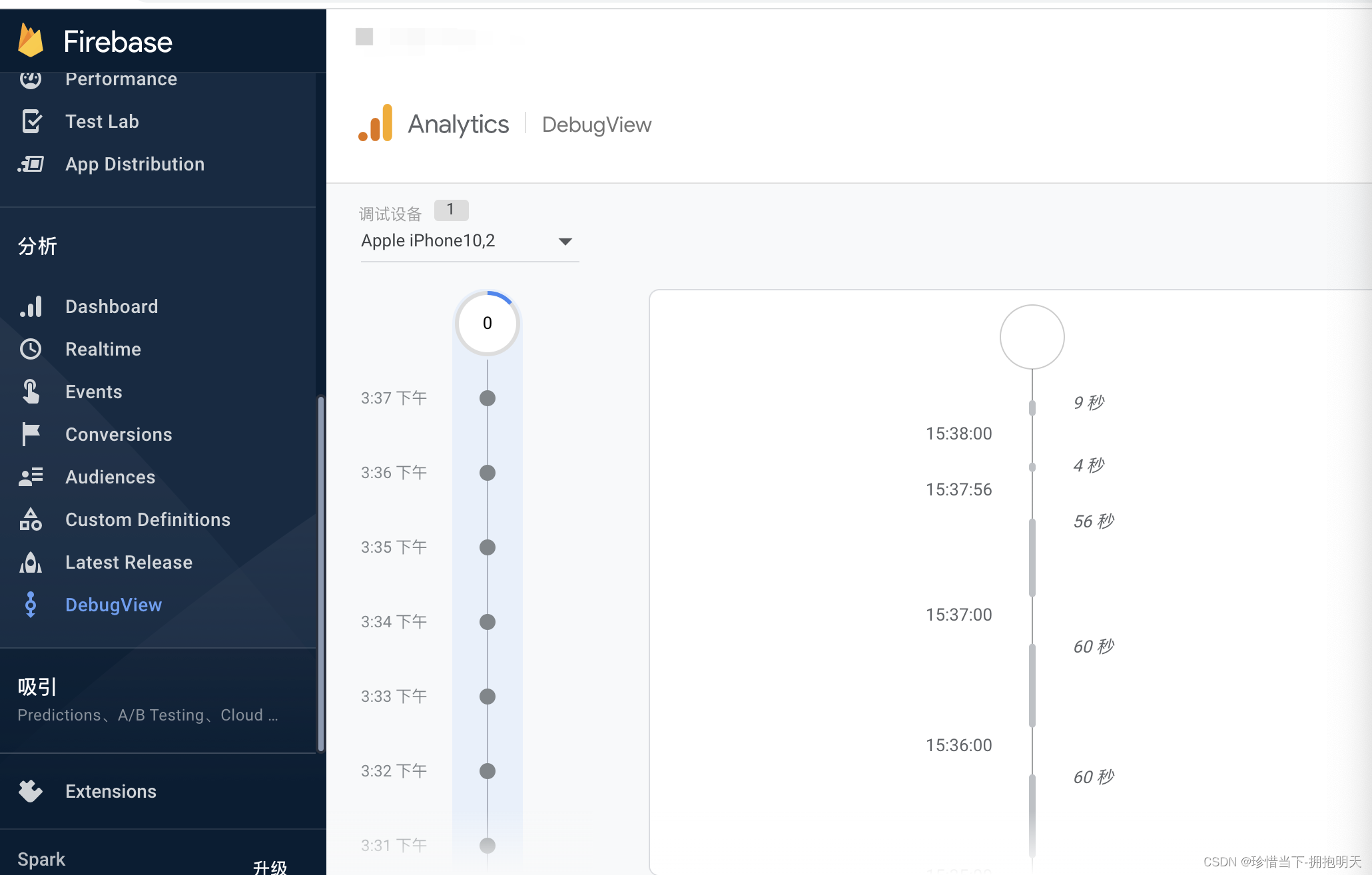Click the DebugView menu item
This screenshot has width=1372, height=875.
point(113,605)
